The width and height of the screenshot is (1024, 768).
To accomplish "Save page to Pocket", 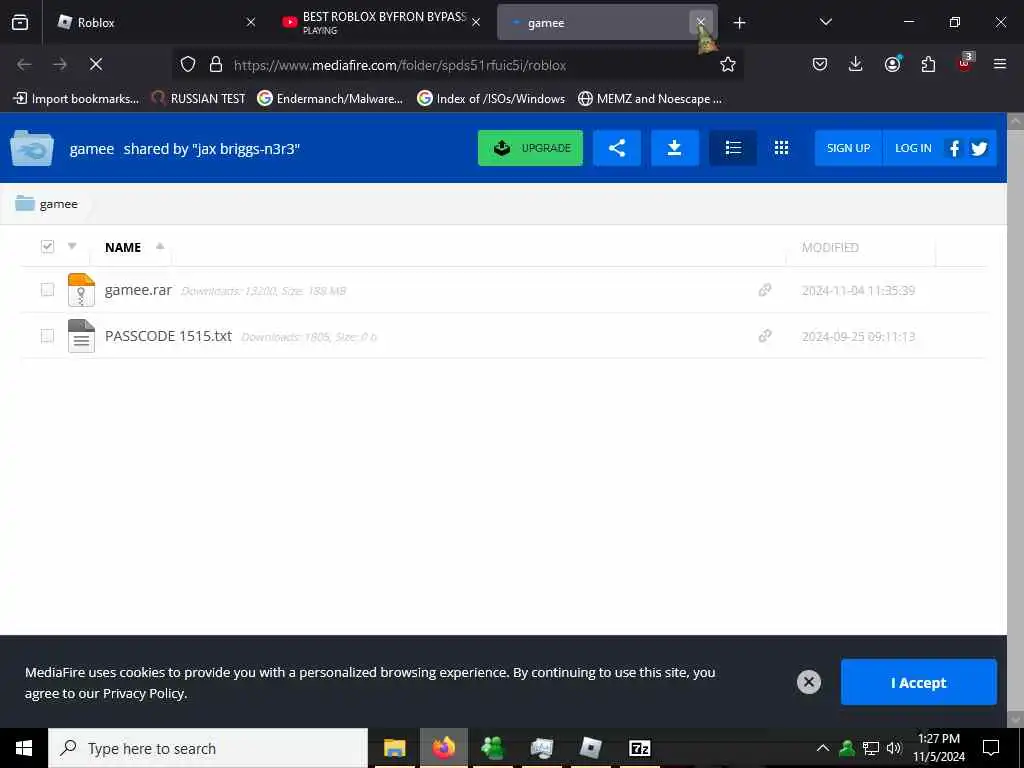I will tap(820, 64).
